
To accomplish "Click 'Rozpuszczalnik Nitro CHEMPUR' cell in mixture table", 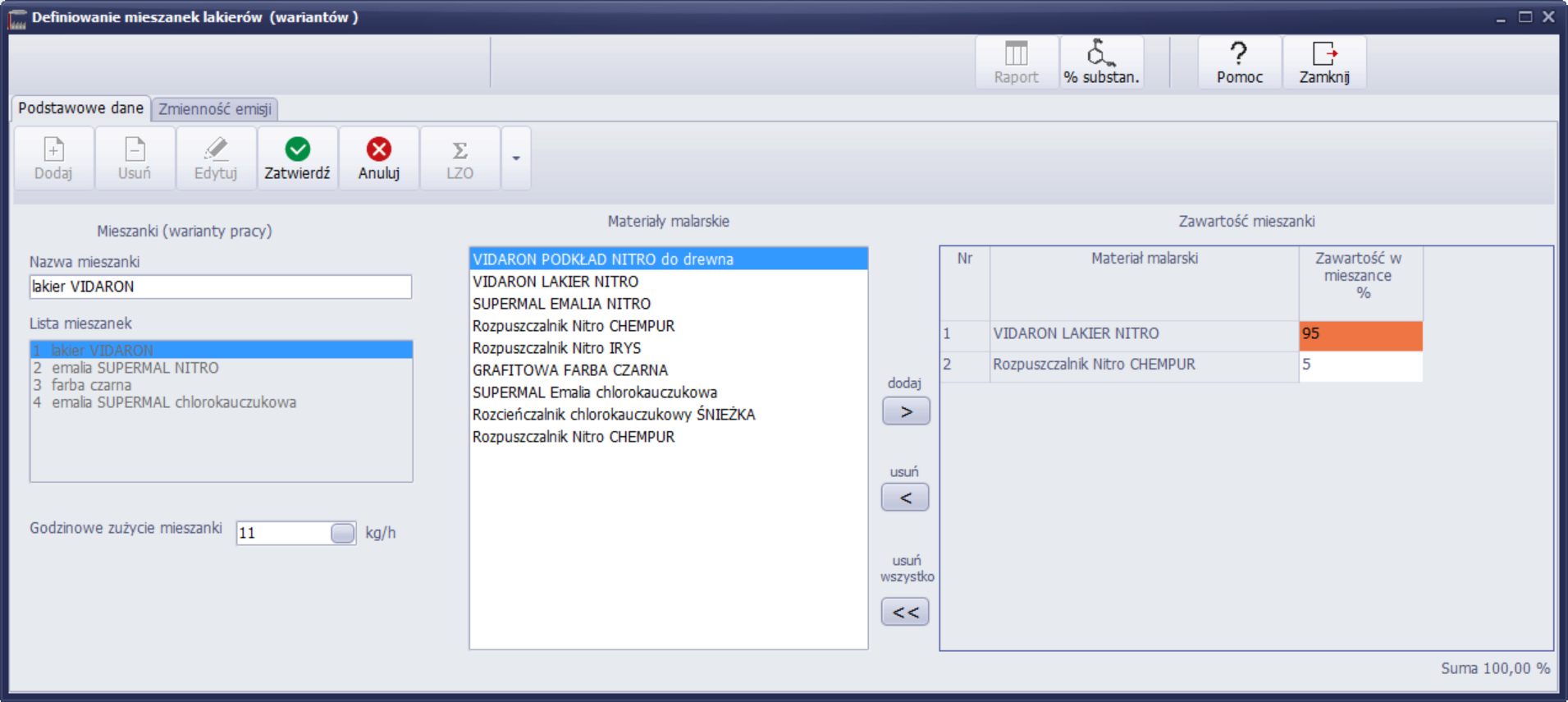I will (x=1144, y=366).
